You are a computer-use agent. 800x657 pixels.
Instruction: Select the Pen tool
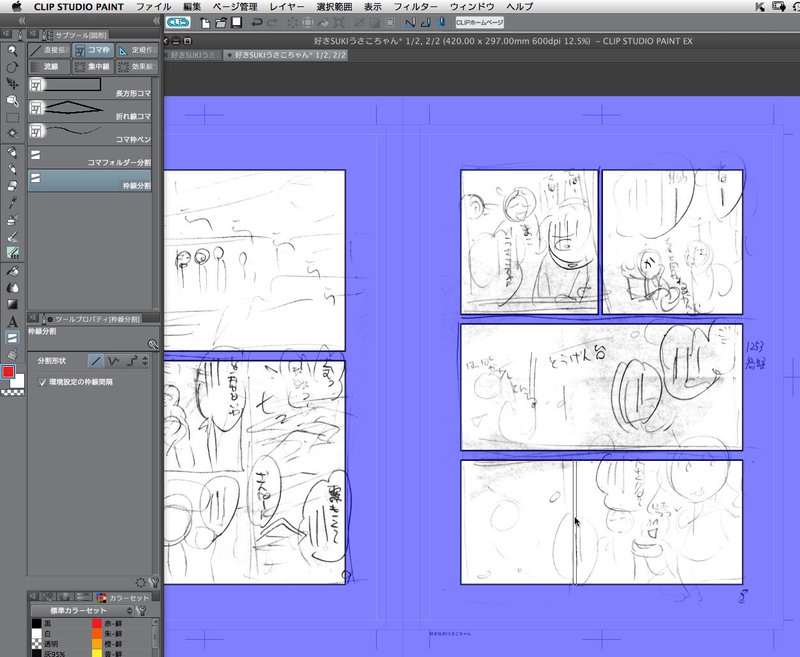(x=12, y=153)
